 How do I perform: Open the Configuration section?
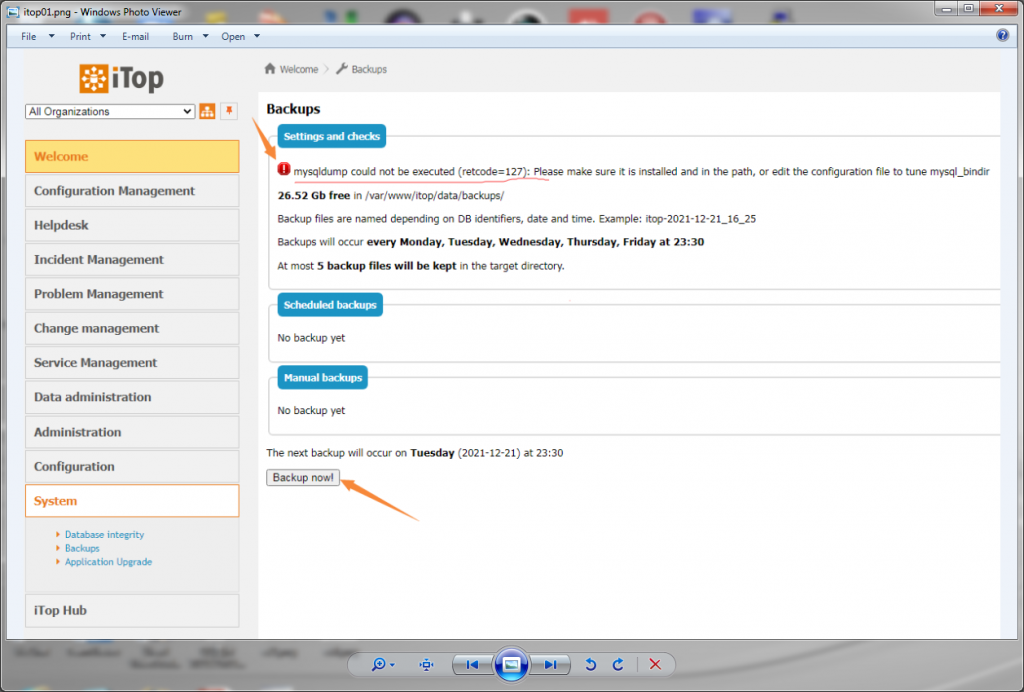[x=132, y=467]
